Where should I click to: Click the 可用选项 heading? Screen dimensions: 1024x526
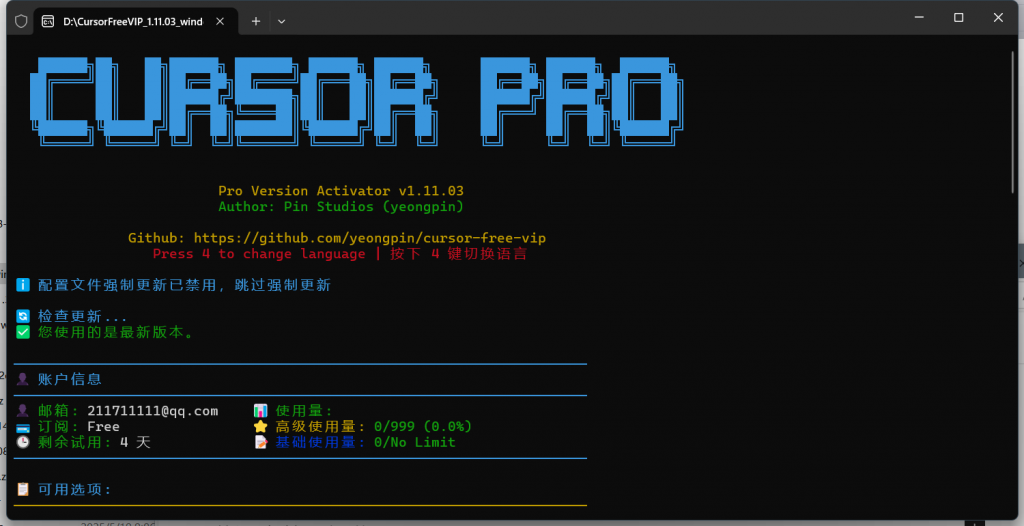(74, 489)
